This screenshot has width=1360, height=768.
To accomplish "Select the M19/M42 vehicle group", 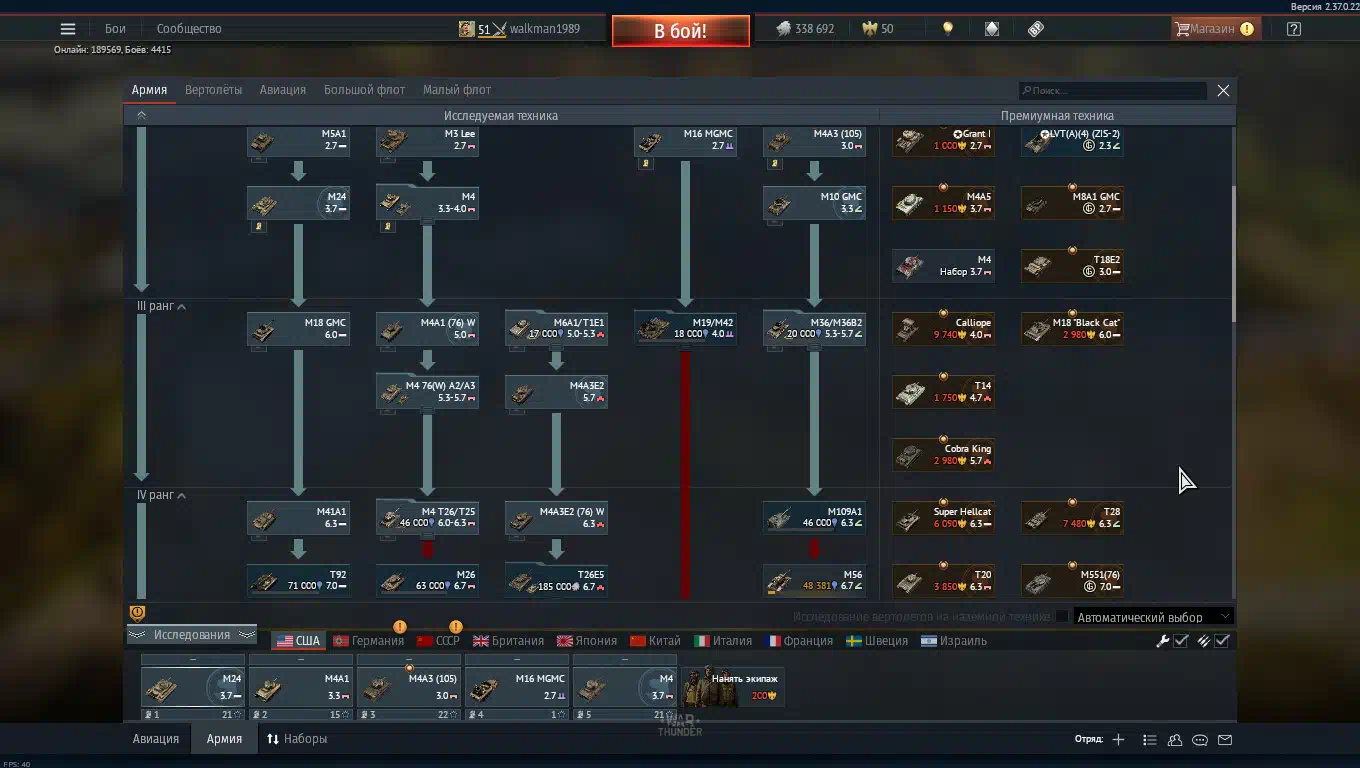I will 685,329.
